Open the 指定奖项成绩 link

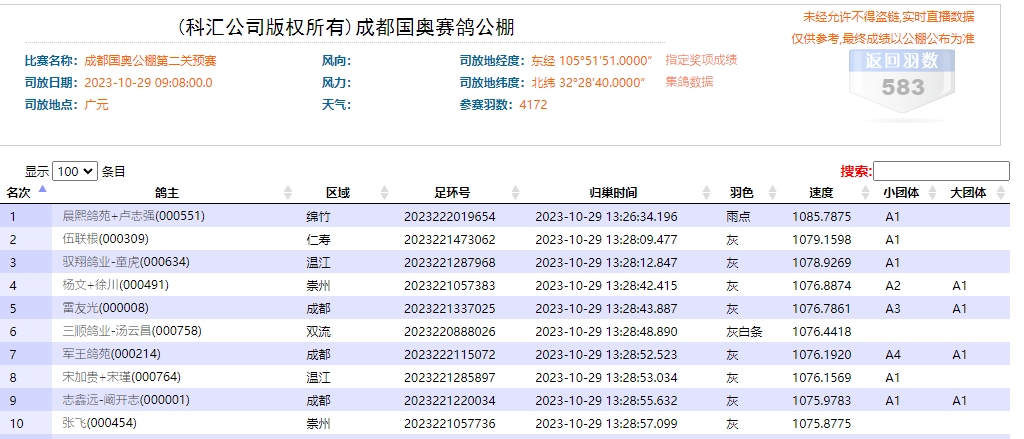[701, 60]
